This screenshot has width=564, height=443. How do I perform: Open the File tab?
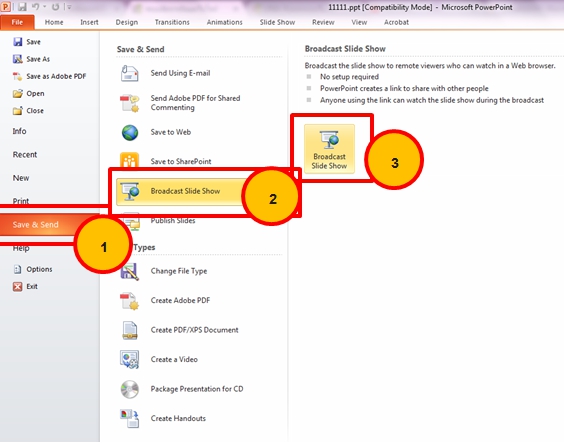click(17, 22)
